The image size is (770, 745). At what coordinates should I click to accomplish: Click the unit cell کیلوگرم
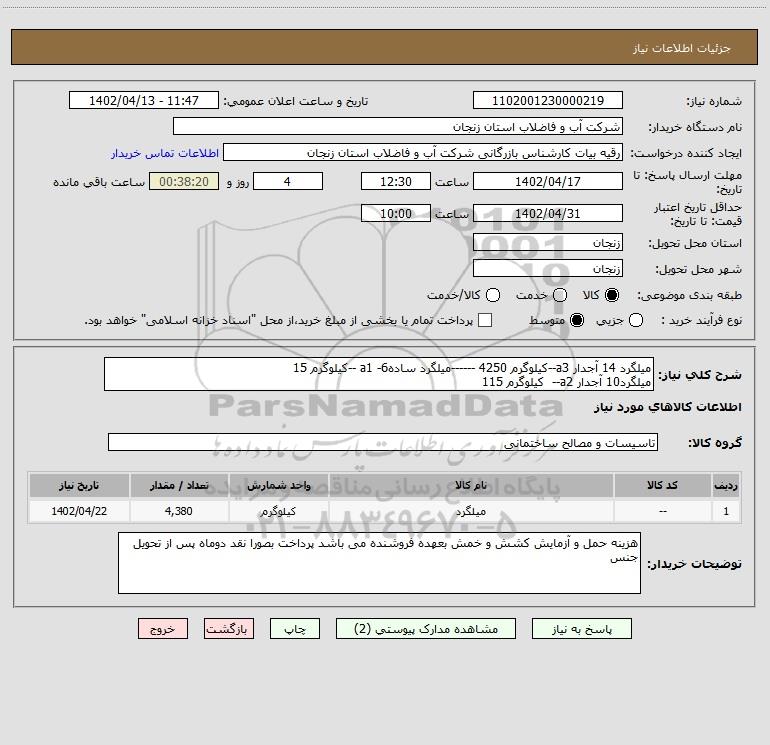click(x=278, y=511)
